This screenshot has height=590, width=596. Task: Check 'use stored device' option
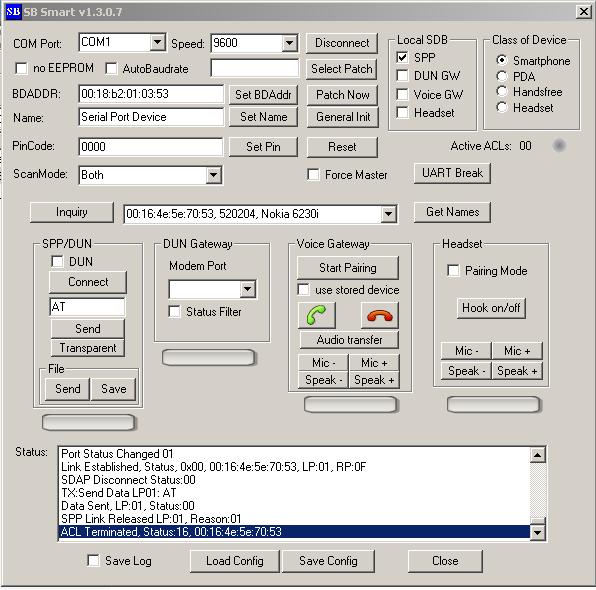pos(303,289)
